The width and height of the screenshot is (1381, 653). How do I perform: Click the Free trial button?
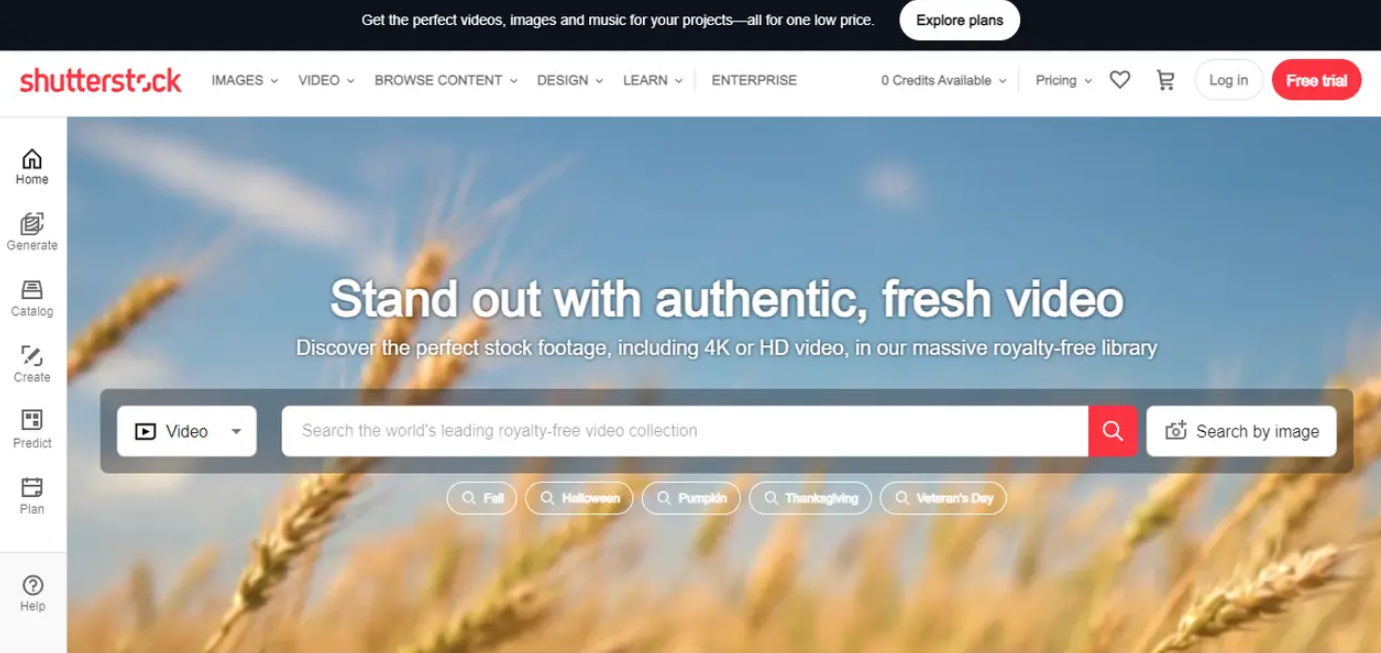(1316, 80)
